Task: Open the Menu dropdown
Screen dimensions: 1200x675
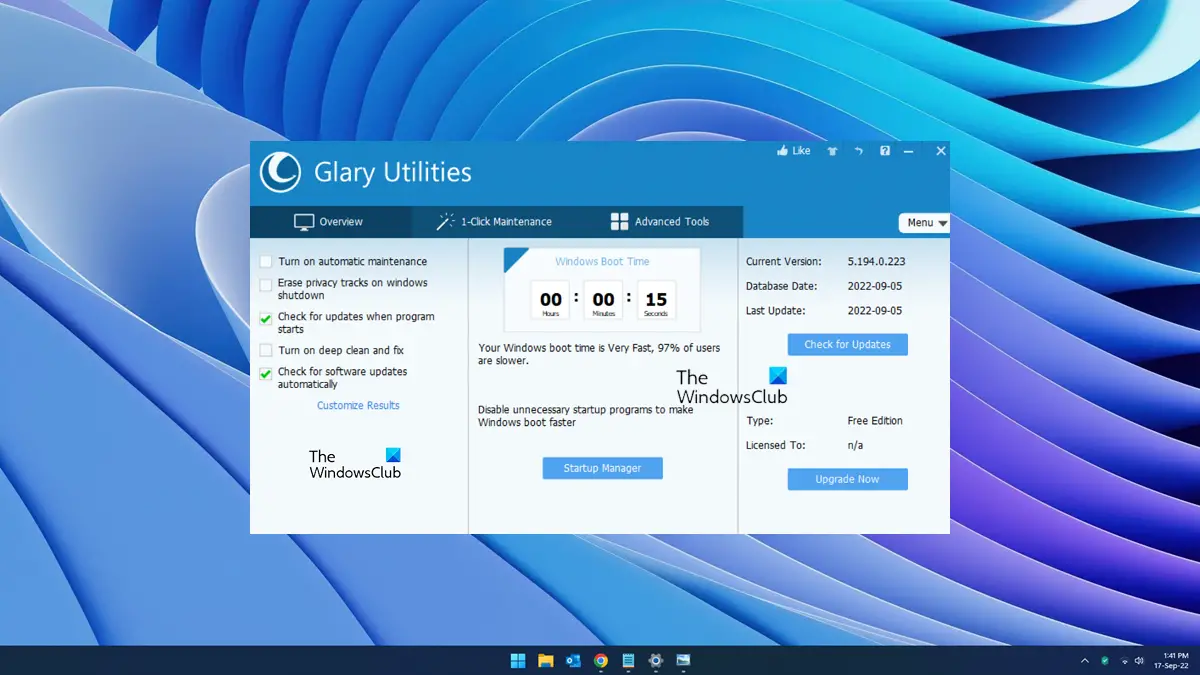Action: [924, 223]
